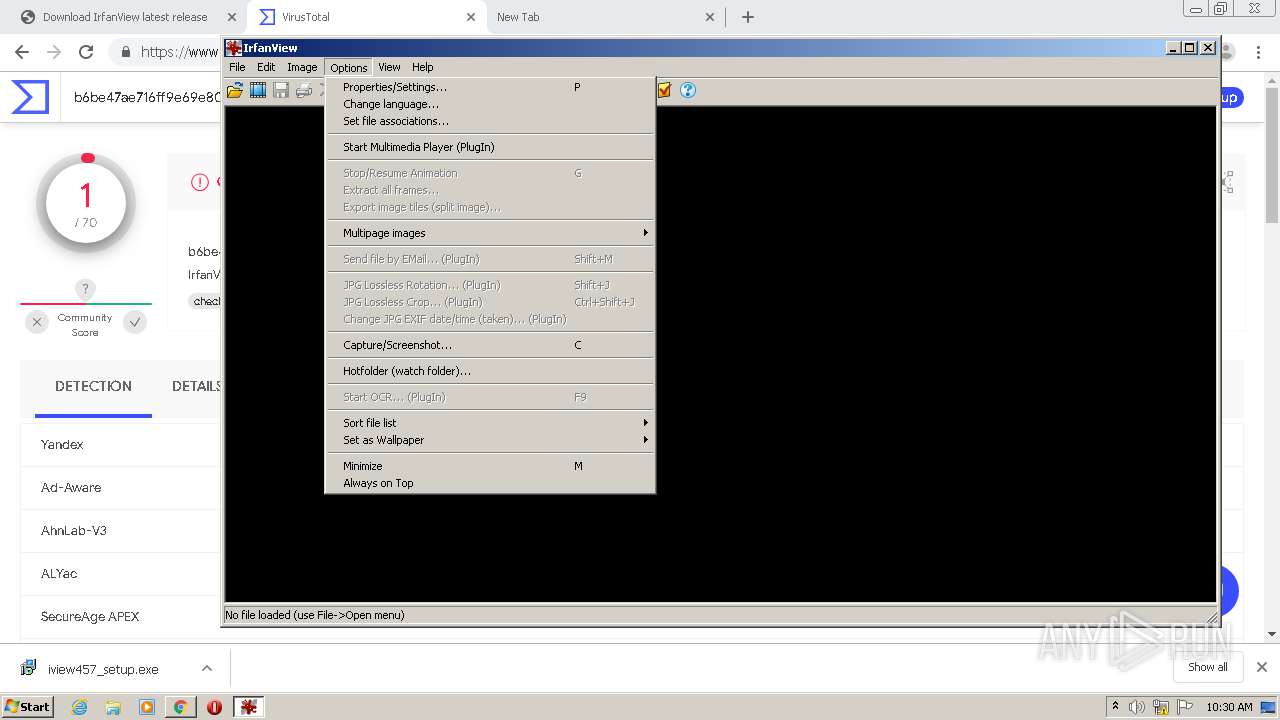Click the IrfanView taskbar button

(248, 707)
